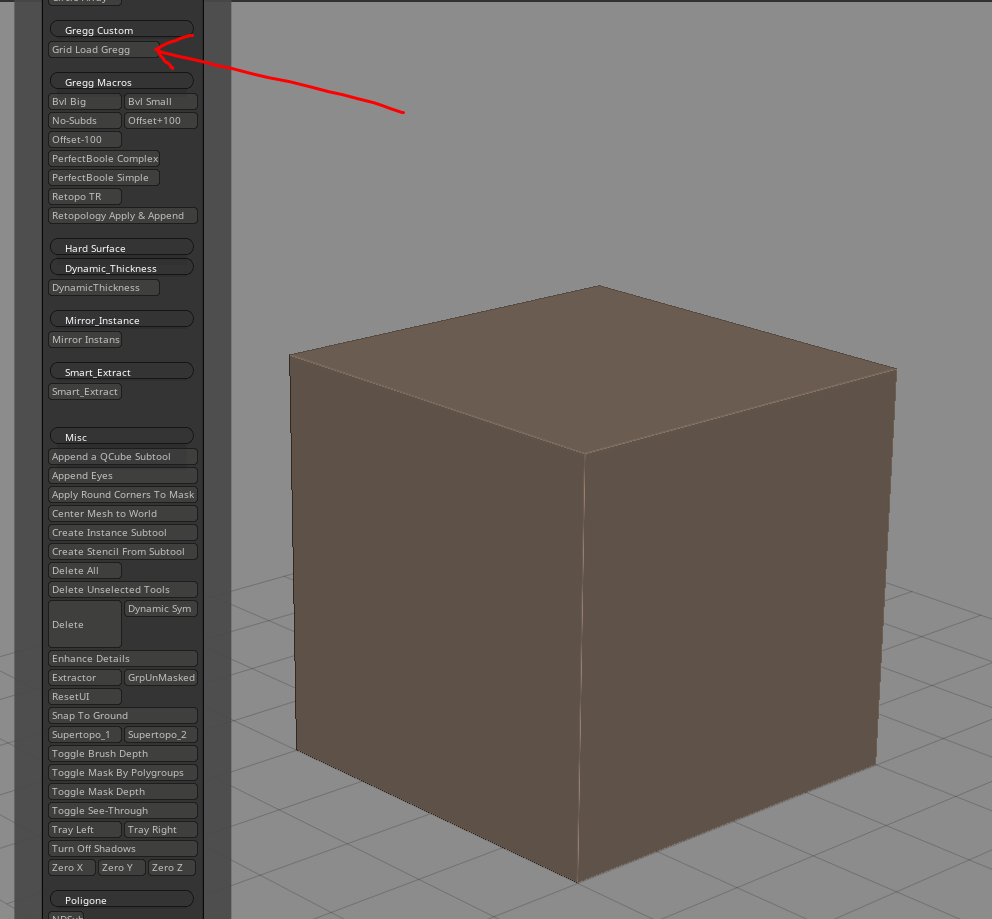Run PerfectBoole Simple
The height and width of the screenshot is (919, 992).
coord(103,177)
